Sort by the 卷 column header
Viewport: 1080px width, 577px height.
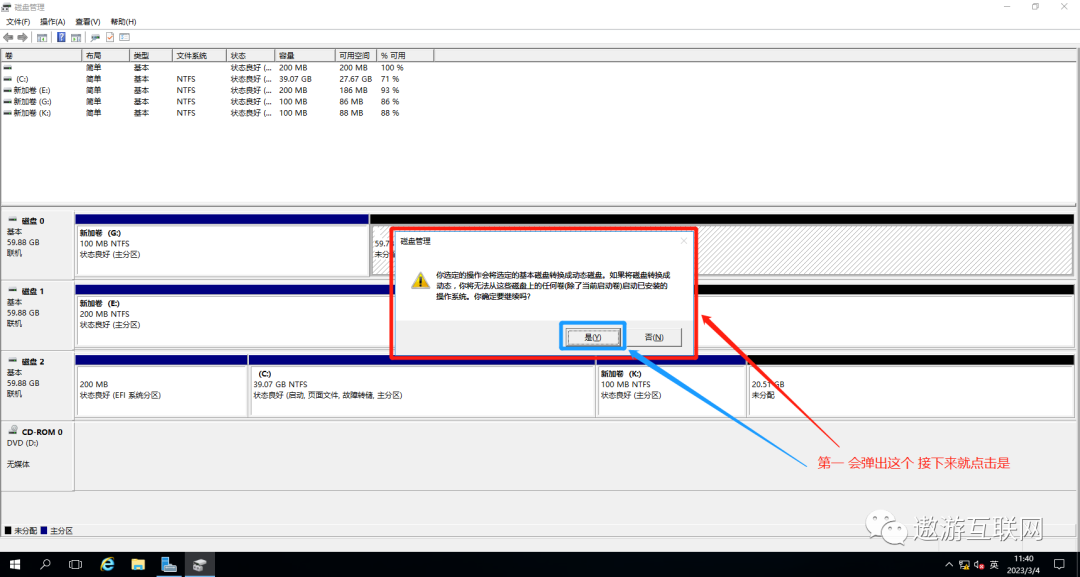(x=41, y=55)
